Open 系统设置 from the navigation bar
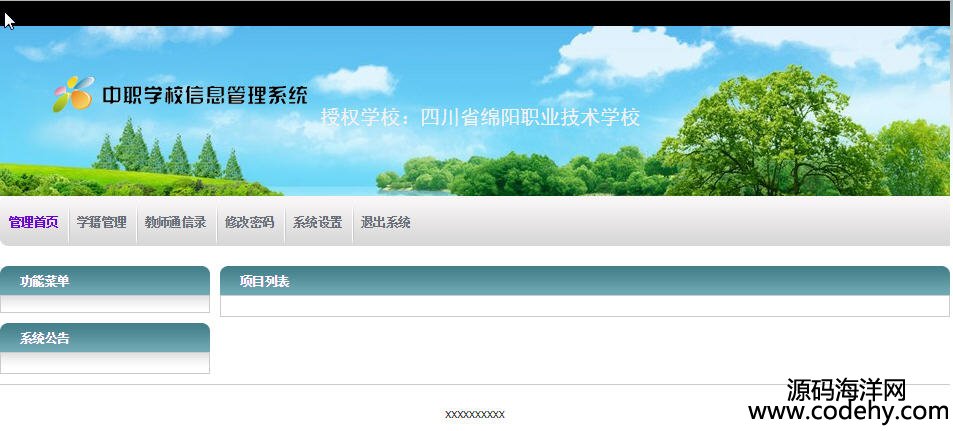Image resolution: width=953 pixels, height=431 pixels. pos(317,222)
